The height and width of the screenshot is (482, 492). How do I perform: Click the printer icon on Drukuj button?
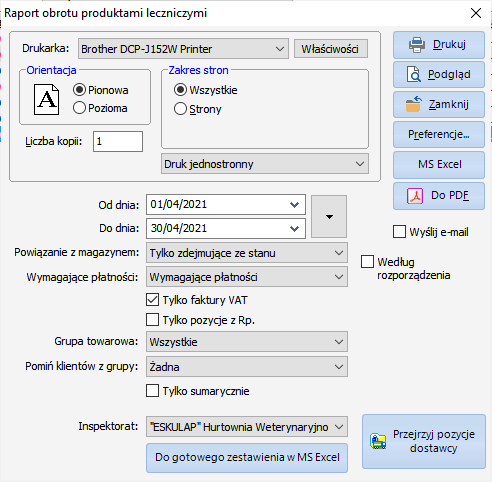[x=417, y=45]
